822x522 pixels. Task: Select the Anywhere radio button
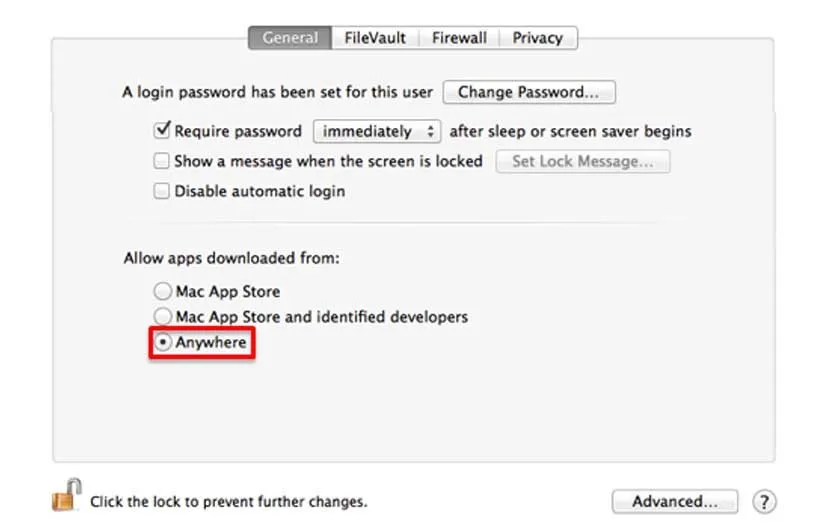click(162, 342)
